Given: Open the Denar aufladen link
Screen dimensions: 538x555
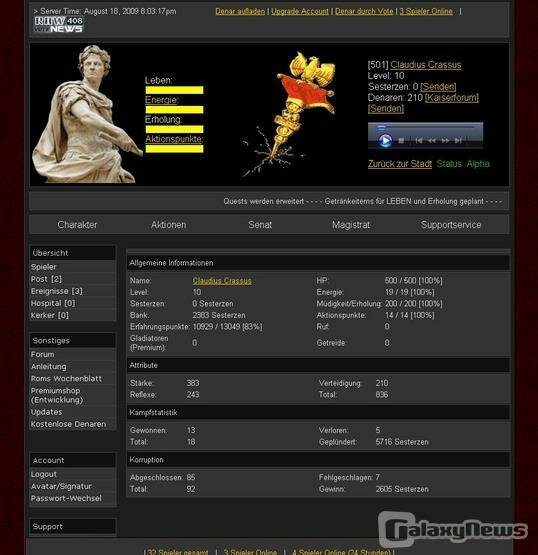Looking at the screenshot, I should click(x=240, y=11).
